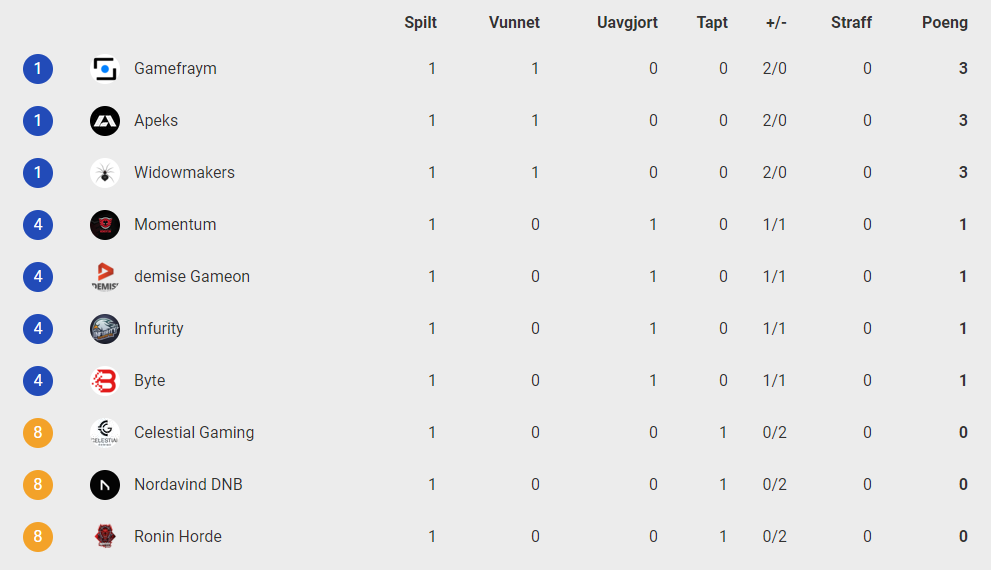The image size is (991, 570).
Task: Select the Ronin Horde team name
Action: coord(178,536)
